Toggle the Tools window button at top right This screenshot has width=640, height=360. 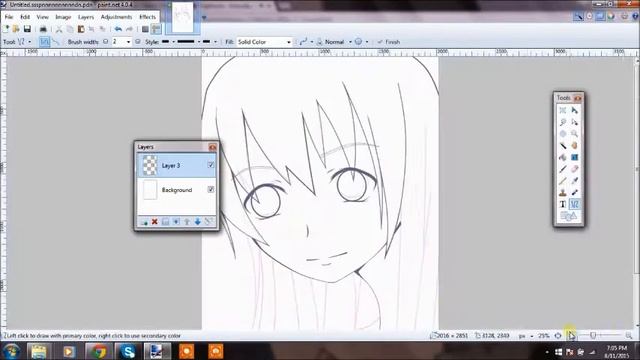tap(578, 16)
